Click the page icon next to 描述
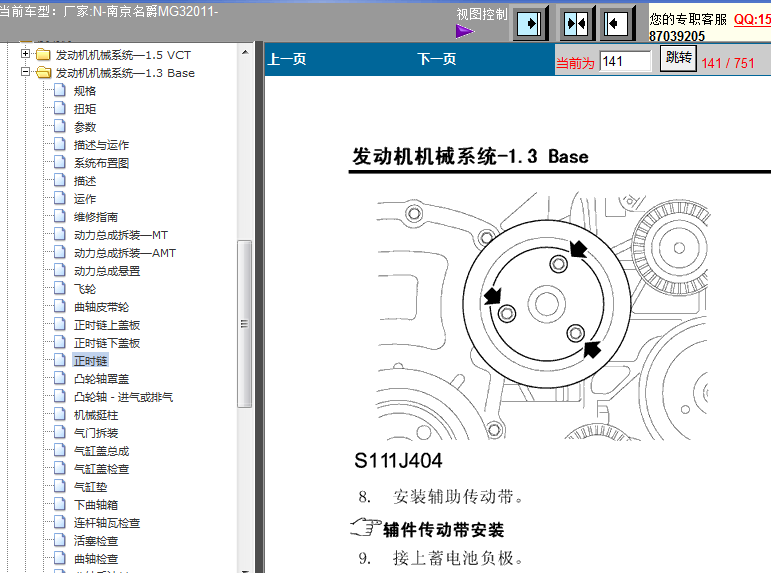771x573 pixels. pos(59,180)
